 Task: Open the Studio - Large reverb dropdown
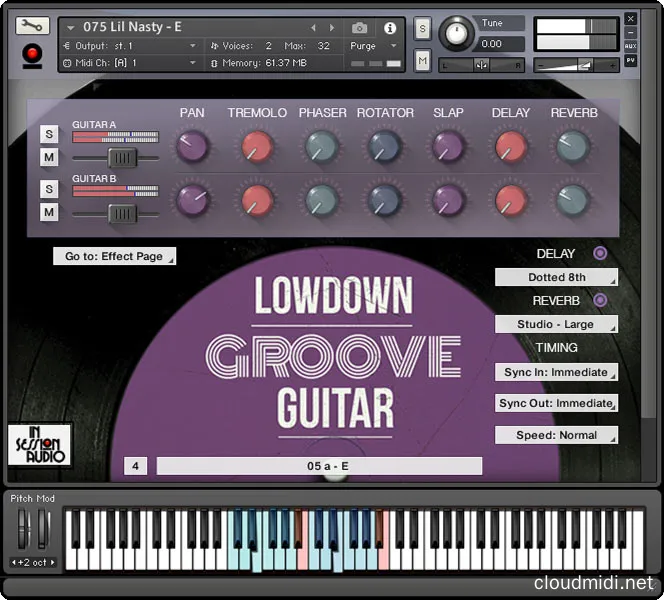coord(556,324)
